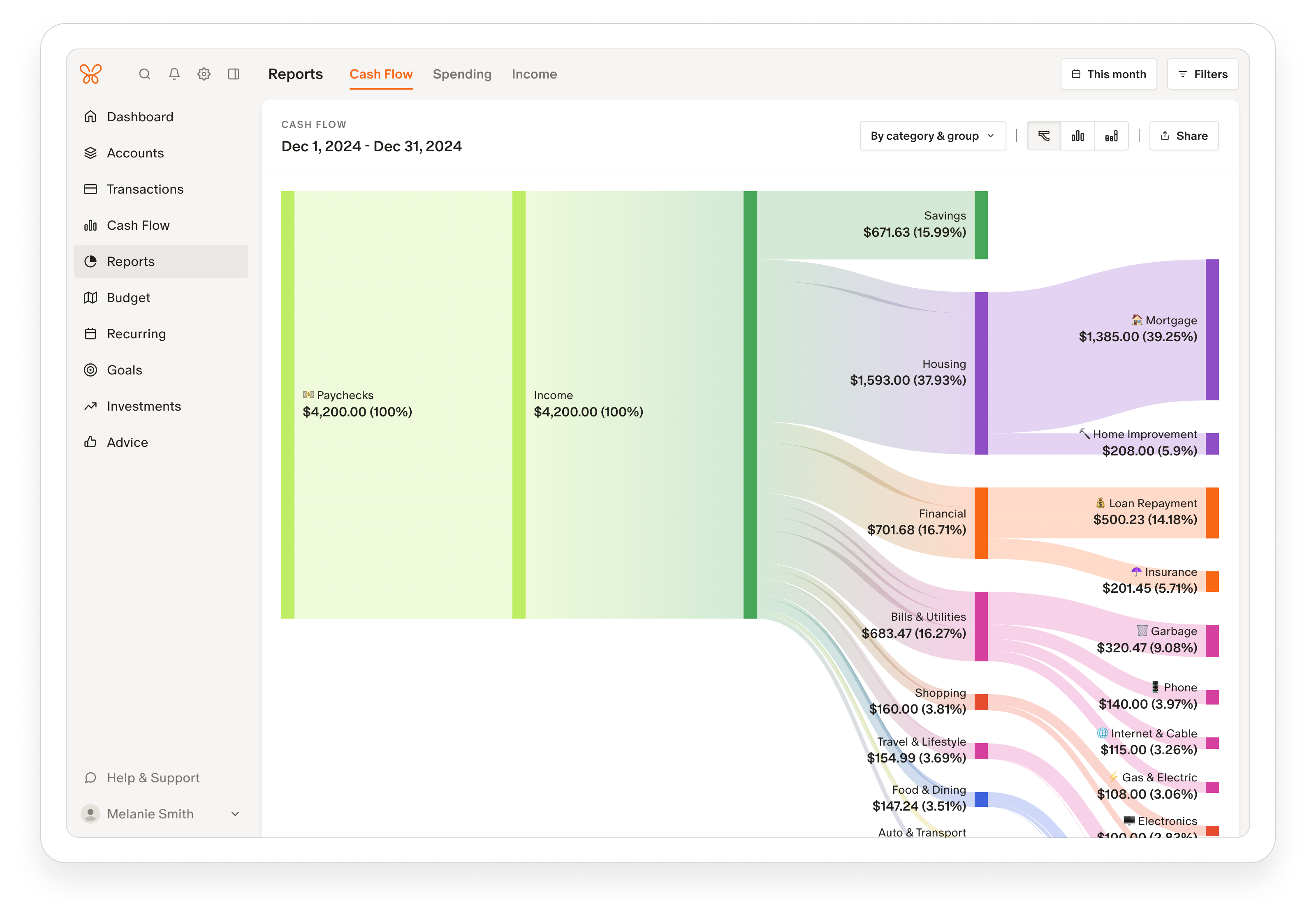Switch to Sankey diagram view
This screenshot has width=1316, height=901.
pos(1044,136)
